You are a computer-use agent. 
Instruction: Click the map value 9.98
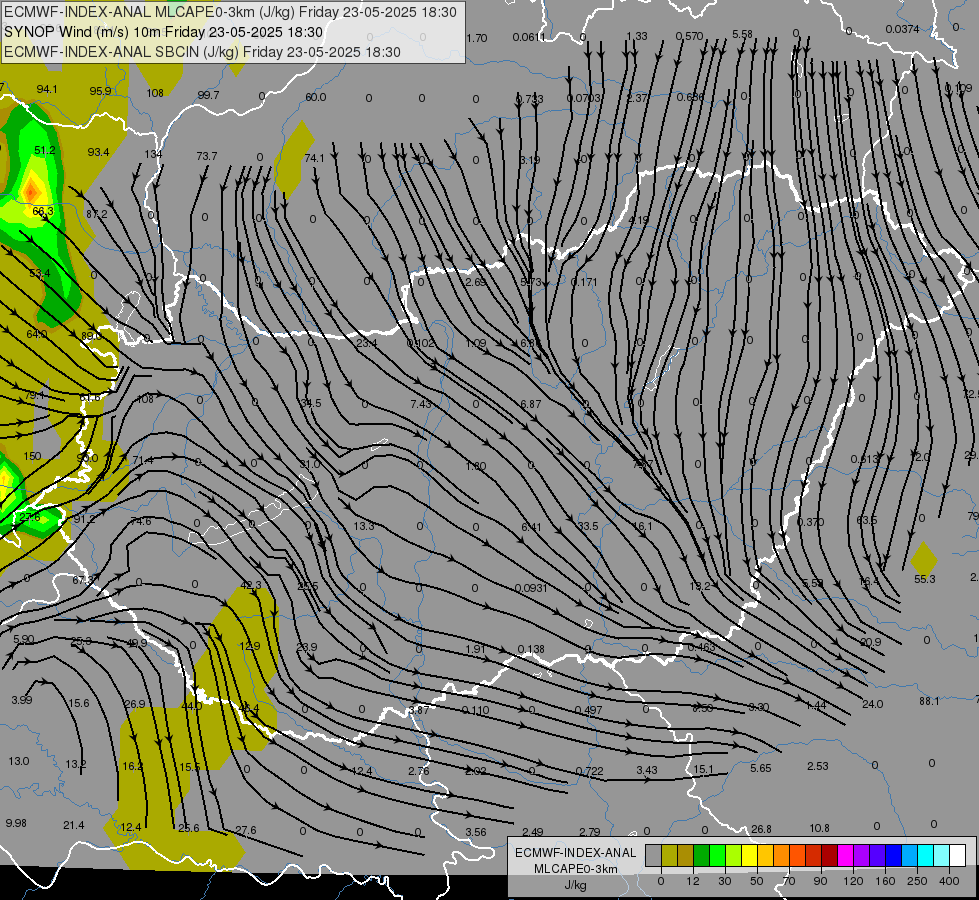click(16, 823)
